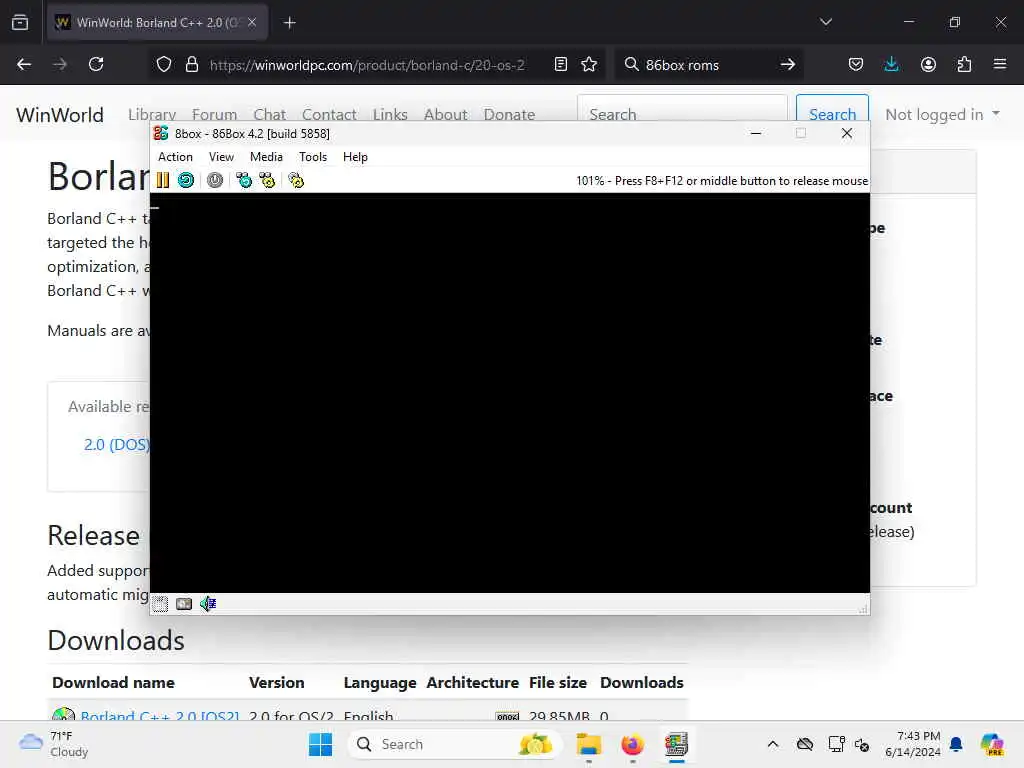This screenshot has height=768, width=1024.
Task: Send Ctrl+Alt+Esc via 86Box toolbar
Action: pyautogui.click(x=267, y=180)
